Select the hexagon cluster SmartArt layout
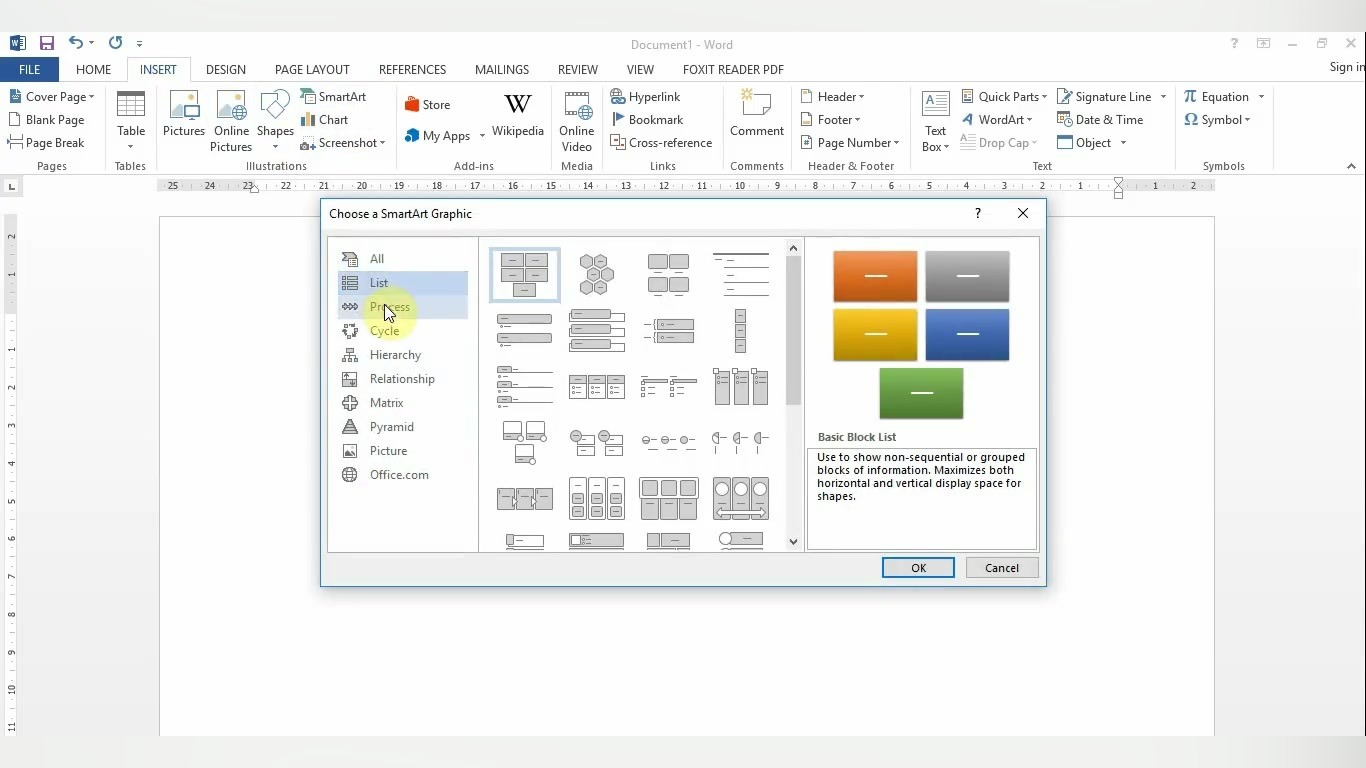This screenshot has height=768, width=1366. [596, 275]
